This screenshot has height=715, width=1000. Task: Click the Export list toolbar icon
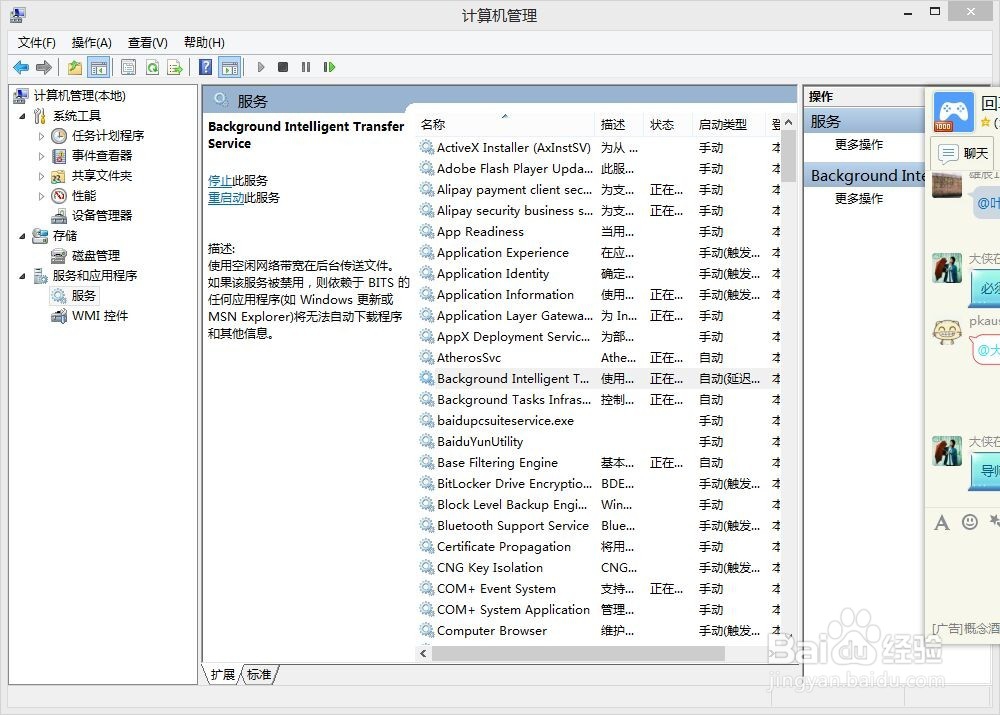coord(175,67)
